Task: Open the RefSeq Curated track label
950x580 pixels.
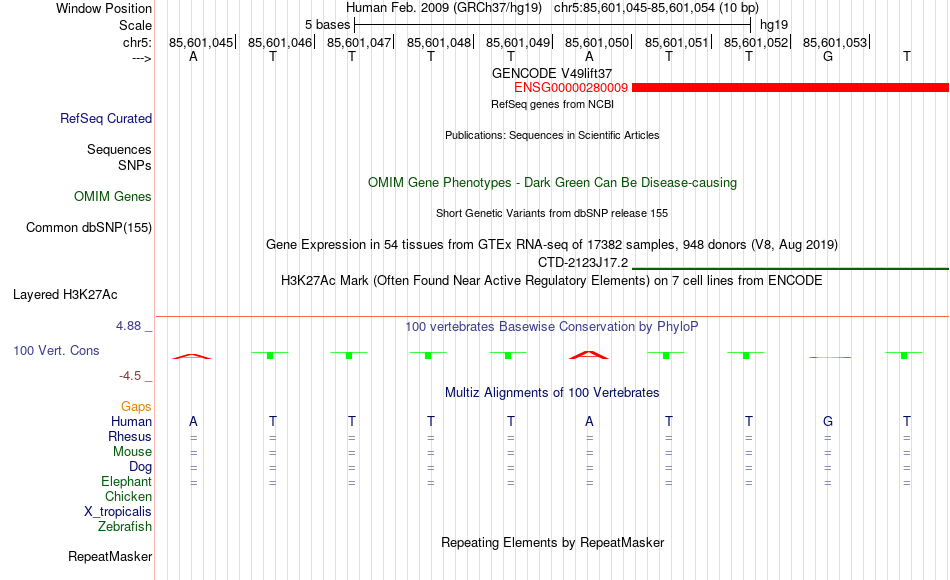Action: pos(106,119)
